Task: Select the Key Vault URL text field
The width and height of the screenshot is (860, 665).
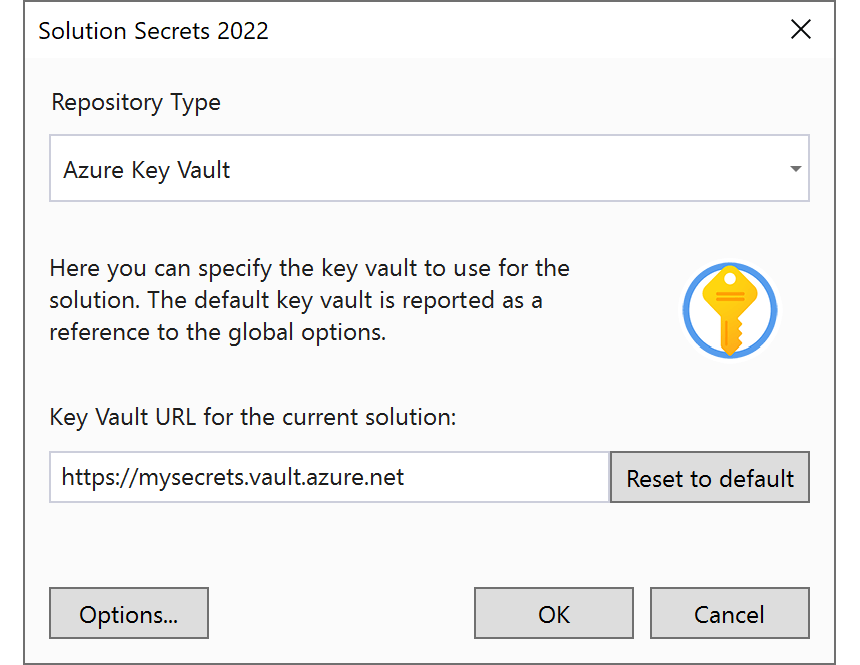Action: tap(330, 477)
